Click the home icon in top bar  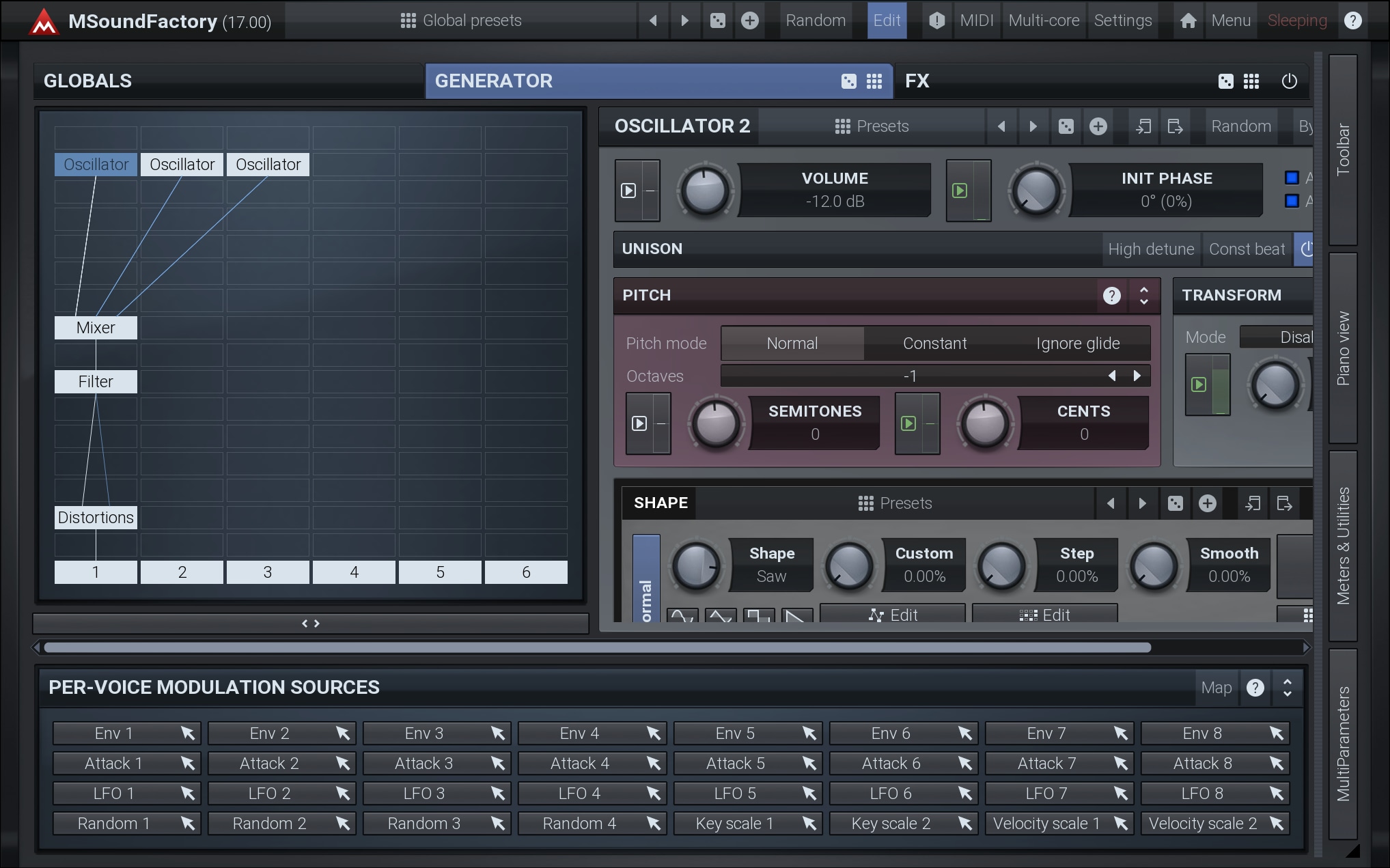point(1188,20)
